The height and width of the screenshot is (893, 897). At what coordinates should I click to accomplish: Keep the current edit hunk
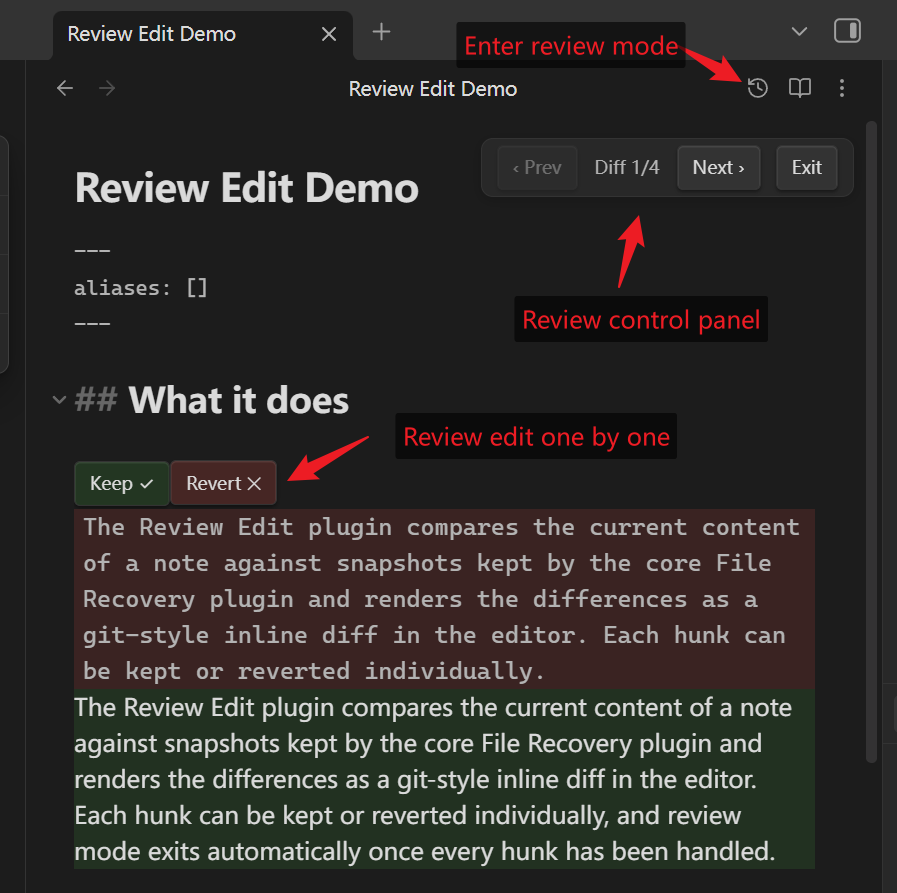pos(122,483)
